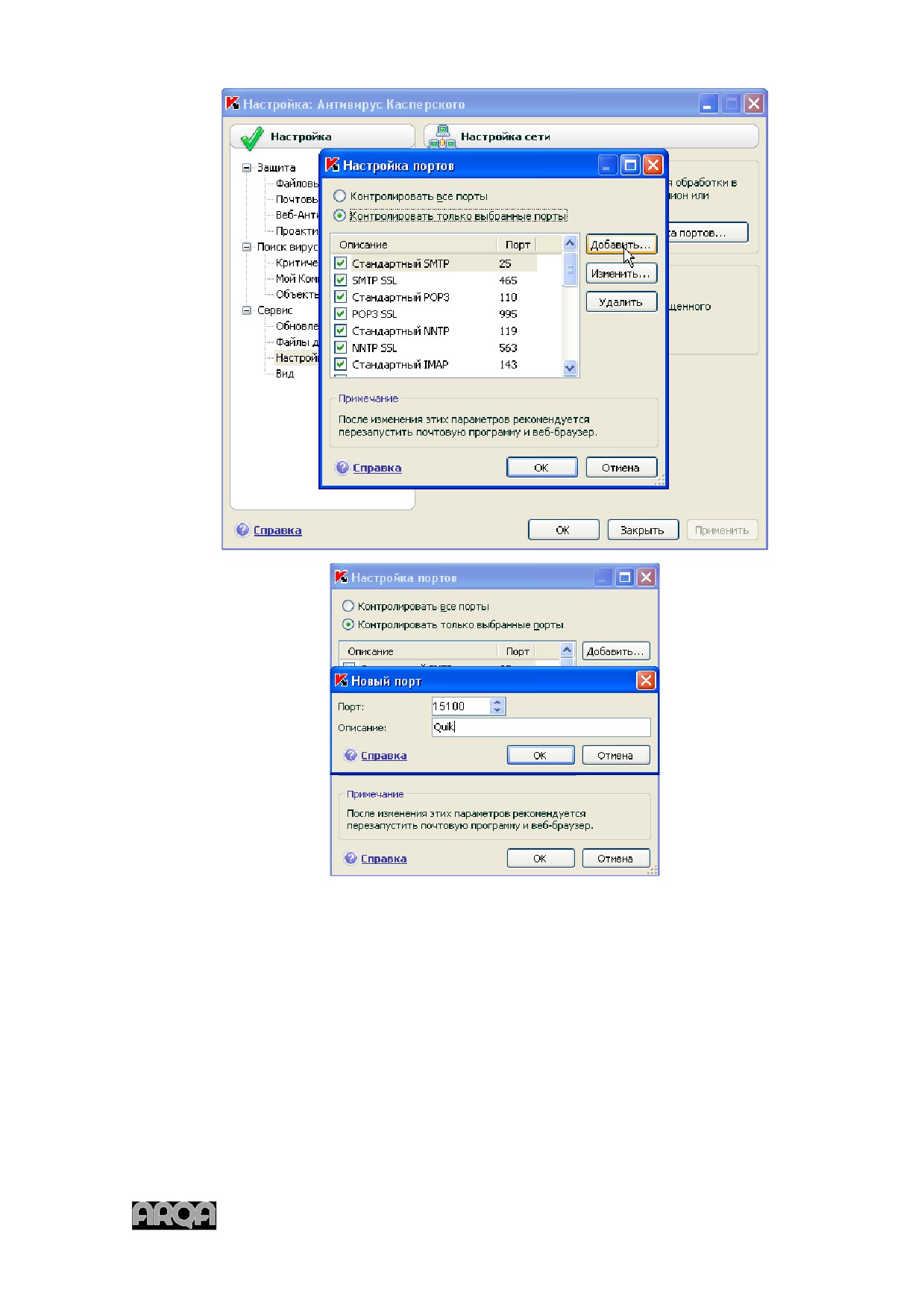Click help icon in Новый порт dialog

point(351,755)
